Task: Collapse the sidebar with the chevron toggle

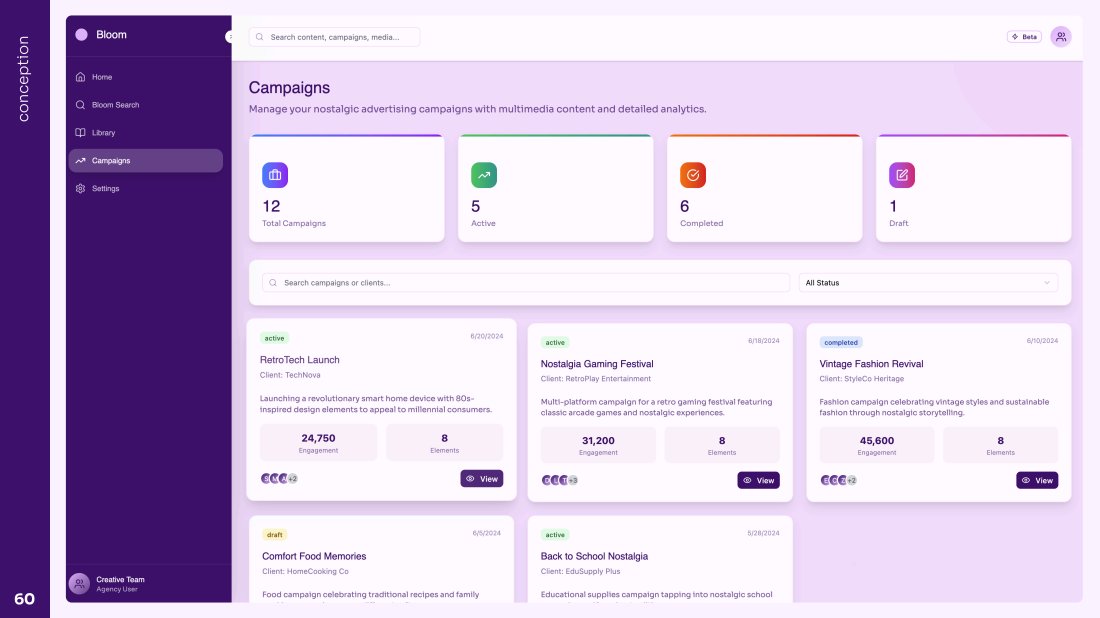Action: coord(229,37)
